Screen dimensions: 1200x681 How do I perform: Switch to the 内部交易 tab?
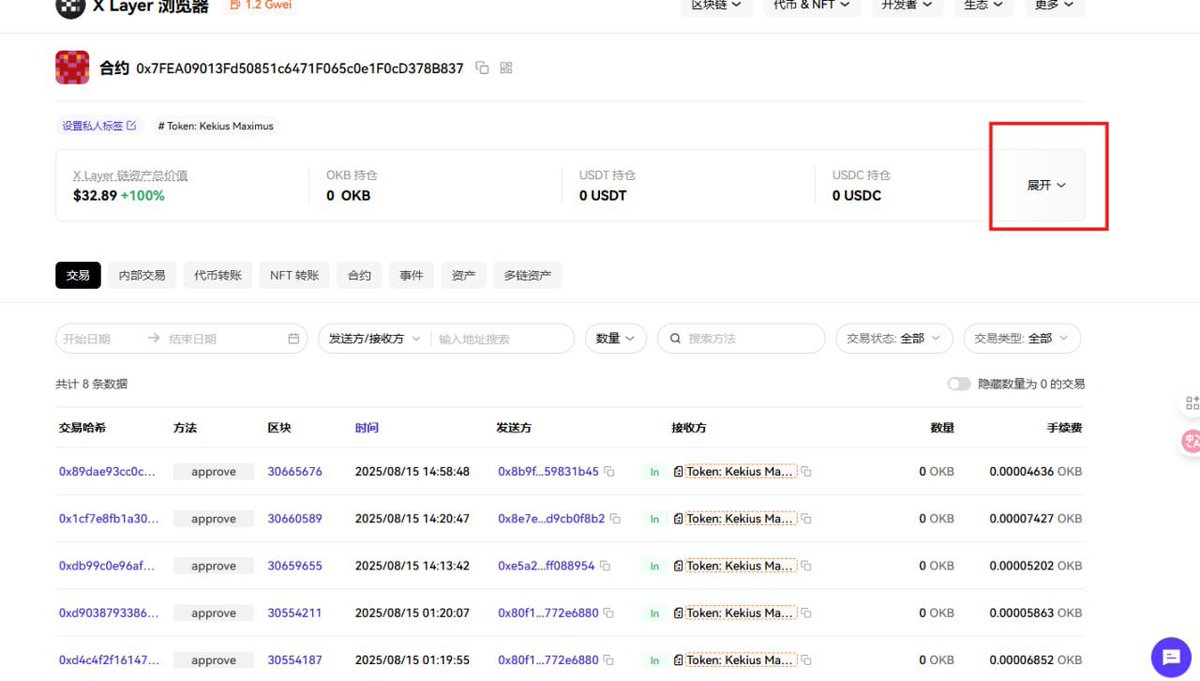click(x=142, y=275)
